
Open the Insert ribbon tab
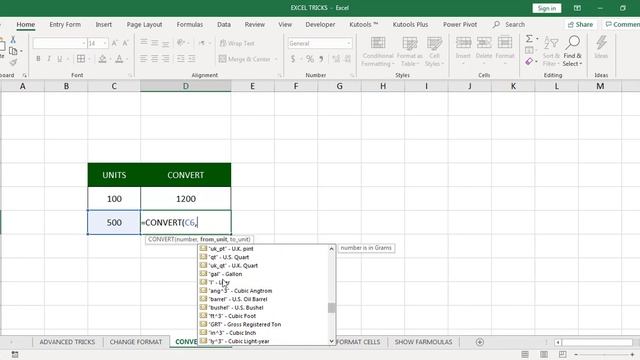click(104, 24)
